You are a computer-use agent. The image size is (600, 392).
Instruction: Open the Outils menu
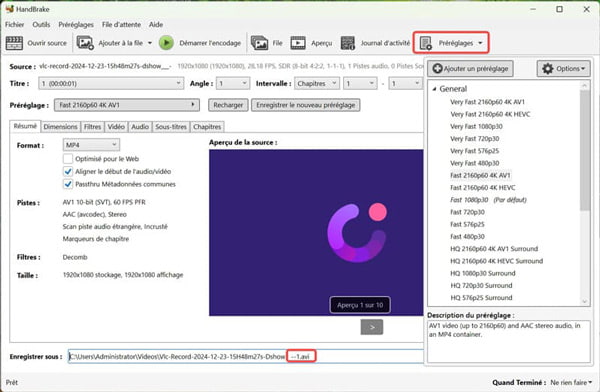click(41, 24)
